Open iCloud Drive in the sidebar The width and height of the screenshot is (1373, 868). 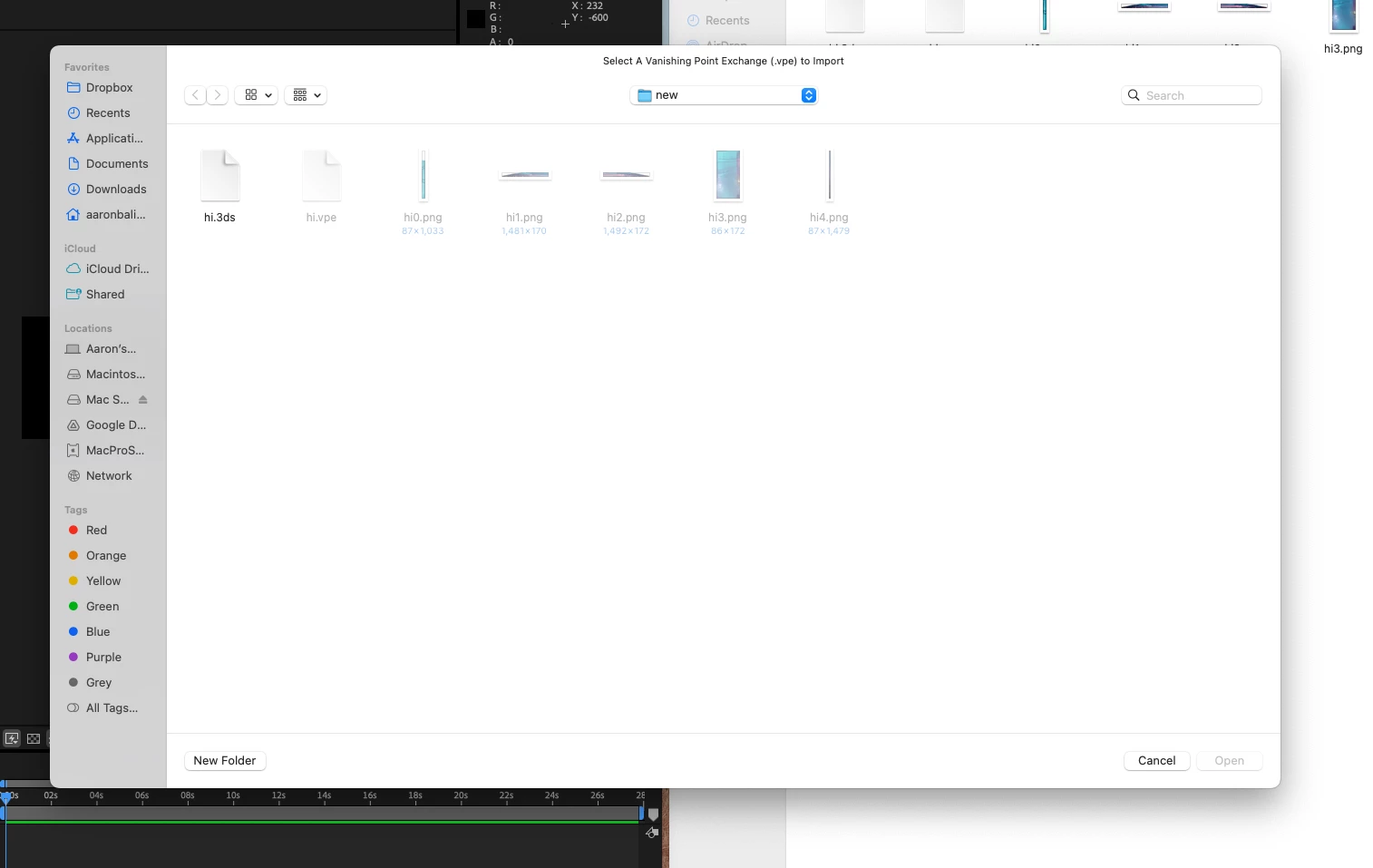click(108, 269)
